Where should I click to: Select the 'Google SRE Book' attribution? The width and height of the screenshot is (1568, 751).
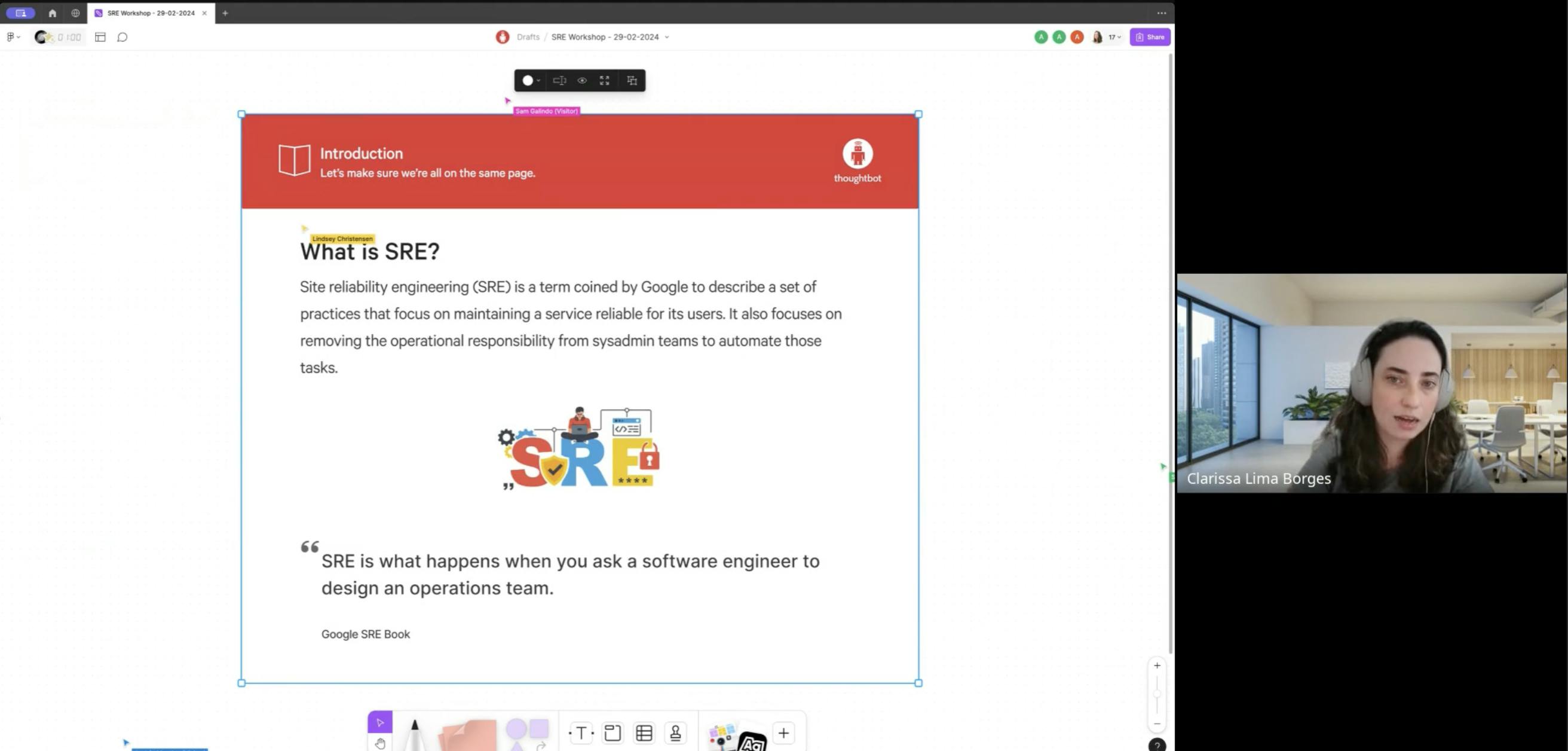coord(365,634)
